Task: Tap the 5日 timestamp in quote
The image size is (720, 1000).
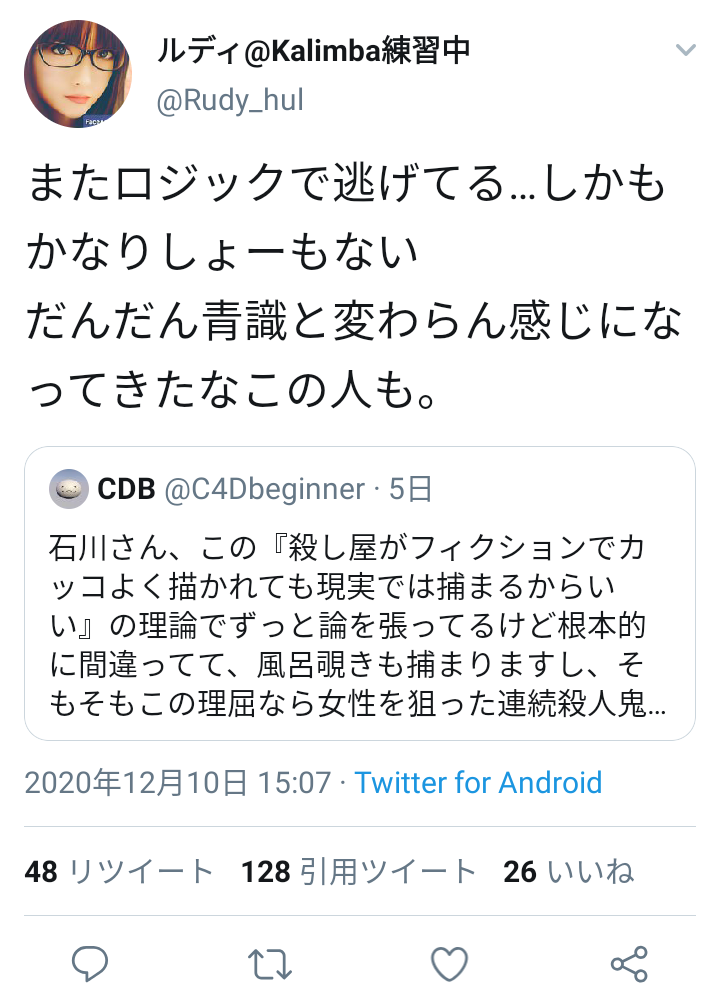Action: [x=411, y=489]
